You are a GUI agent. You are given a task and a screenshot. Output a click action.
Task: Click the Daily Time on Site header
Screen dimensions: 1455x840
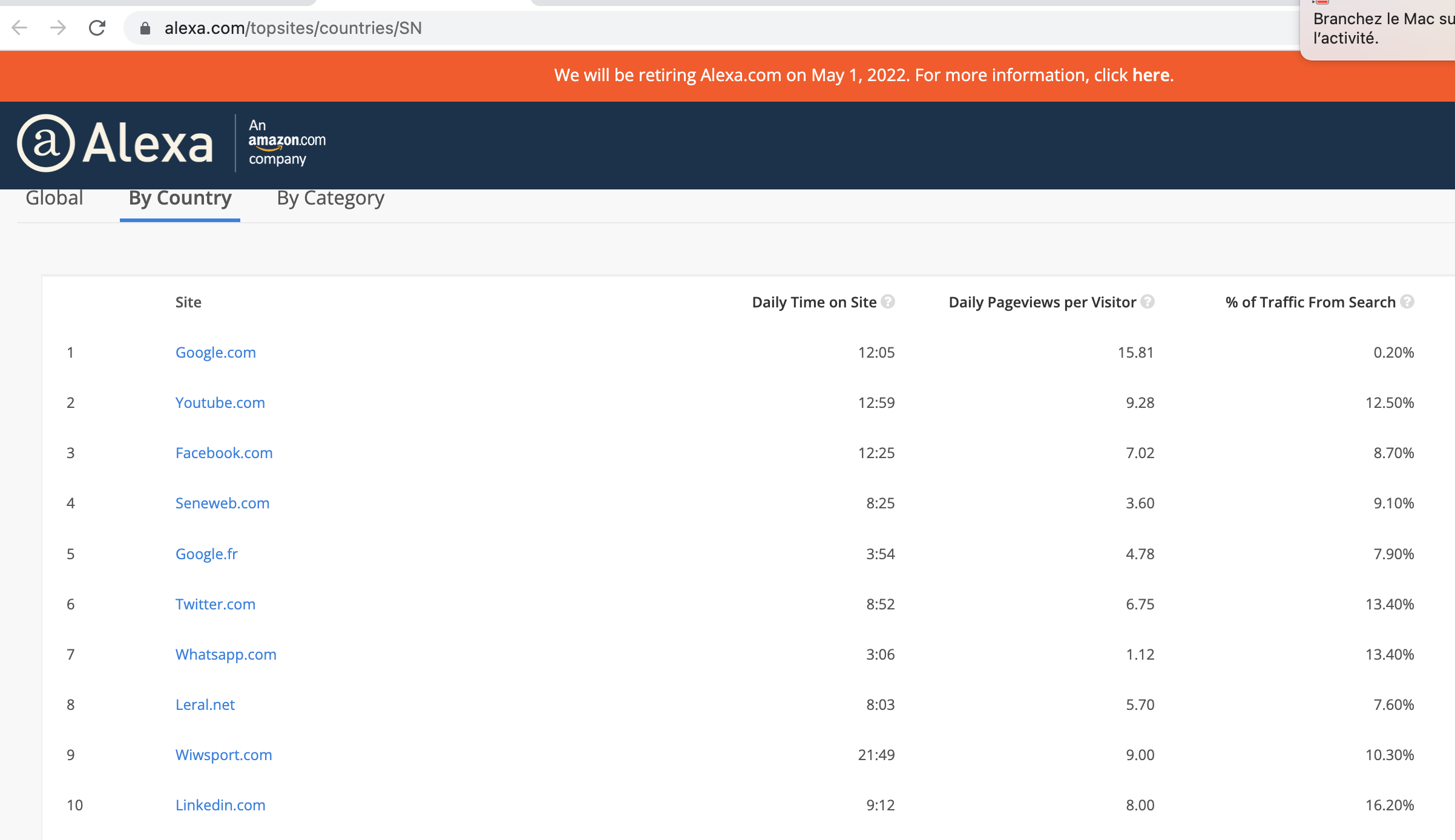(x=814, y=302)
